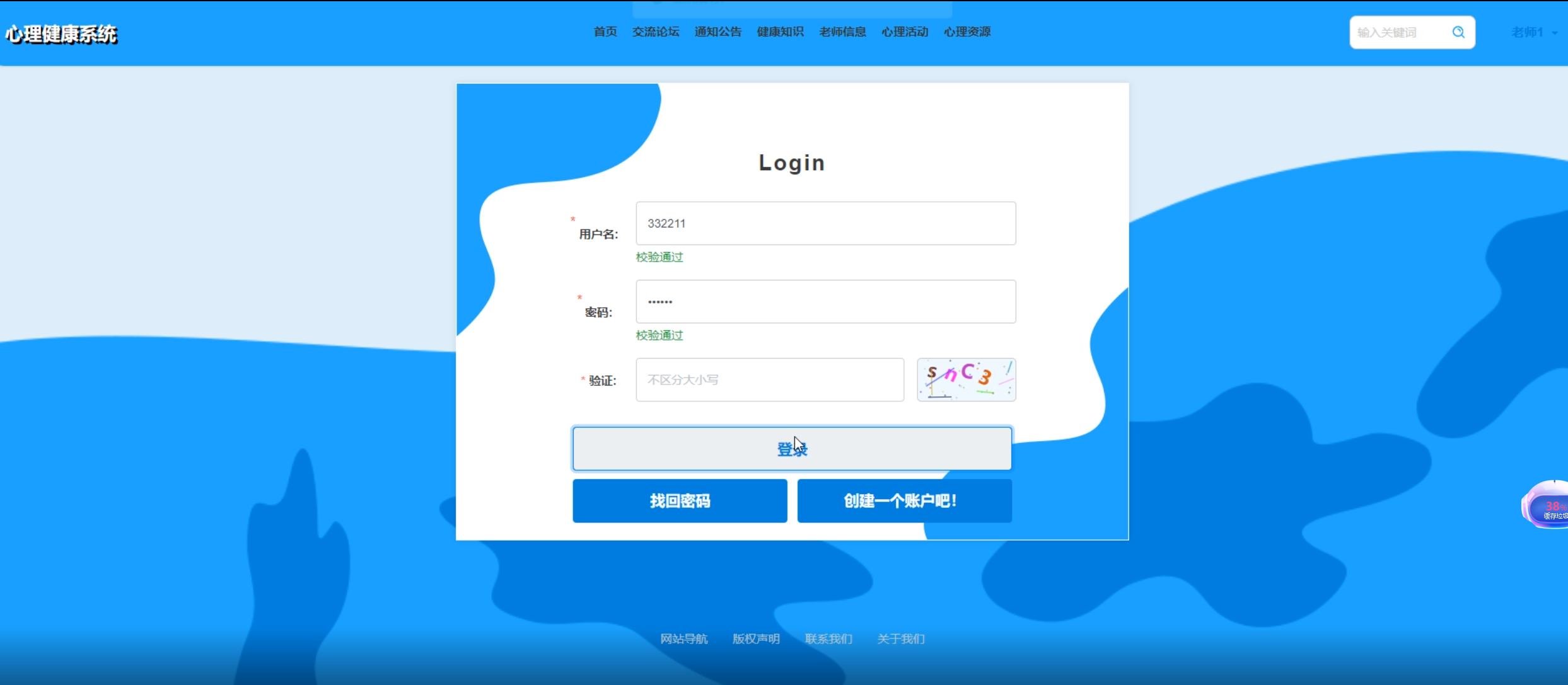
Task: Open the 心理资源 menu item
Action: [x=967, y=32]
